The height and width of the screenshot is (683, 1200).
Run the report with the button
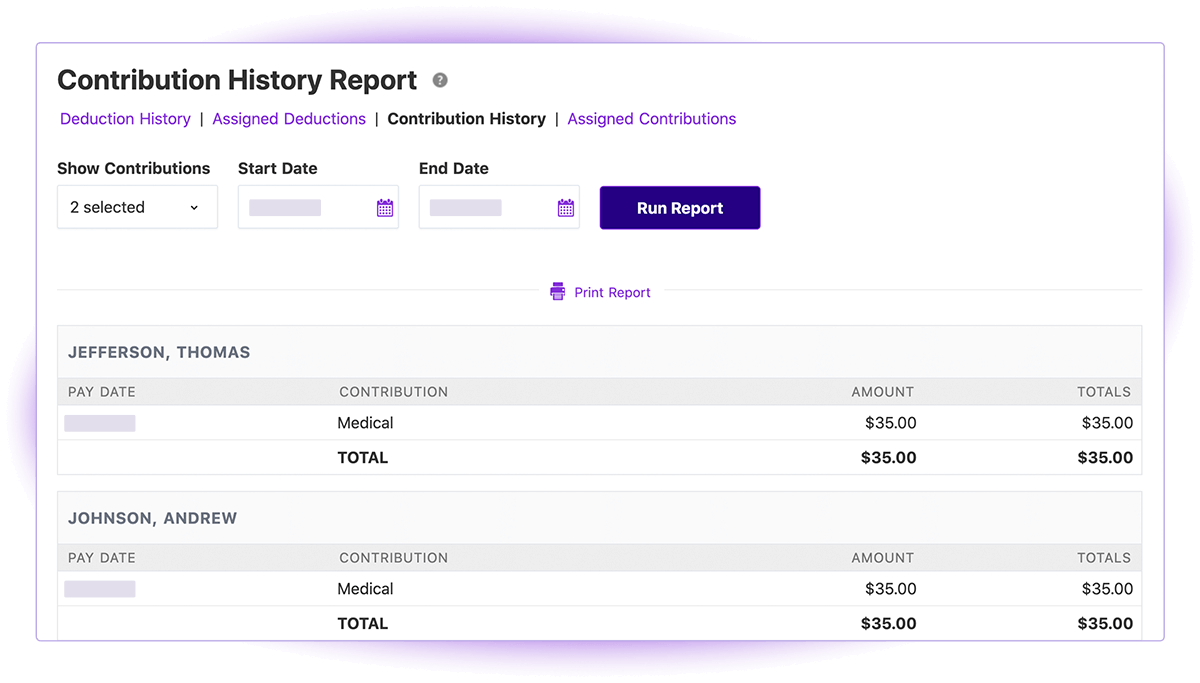[680, 208]
